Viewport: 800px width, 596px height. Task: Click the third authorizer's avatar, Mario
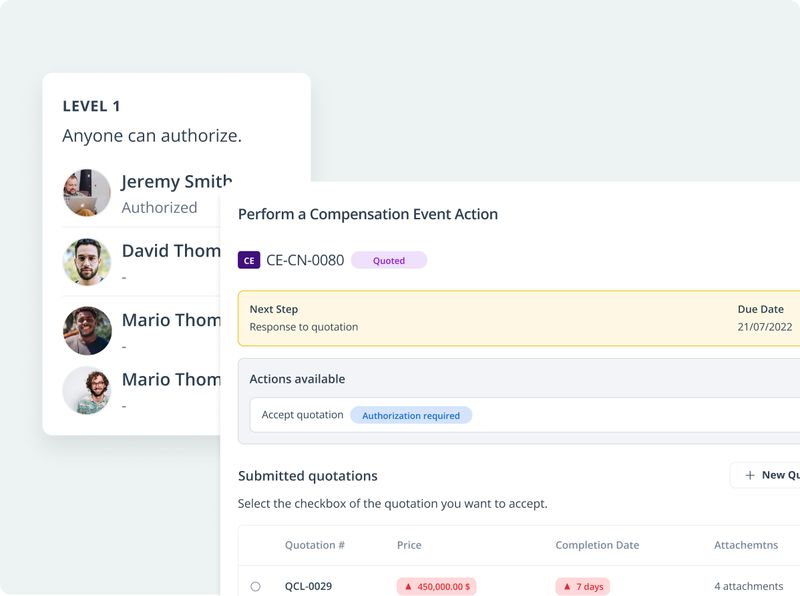pyautogui.click(x=87, y=331)
